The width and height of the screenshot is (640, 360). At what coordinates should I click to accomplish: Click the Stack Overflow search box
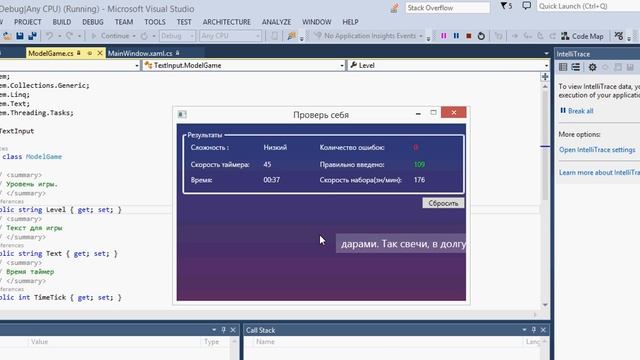447,8
